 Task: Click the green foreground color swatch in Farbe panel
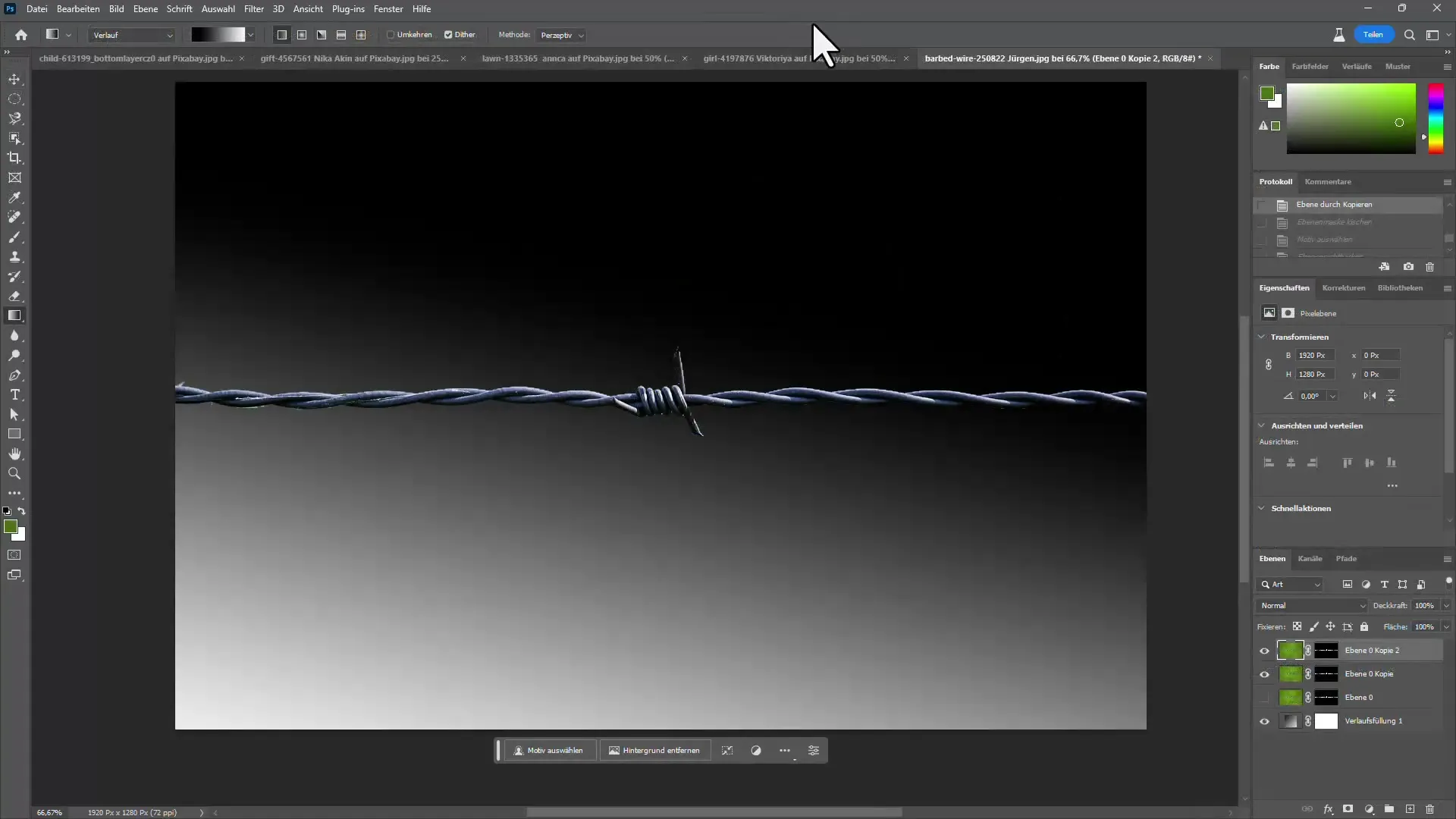coord(1266,93)
